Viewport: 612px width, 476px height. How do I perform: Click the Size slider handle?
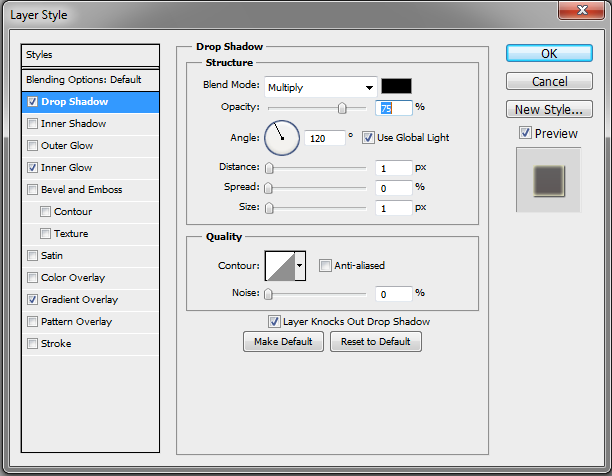pos(269,208)
